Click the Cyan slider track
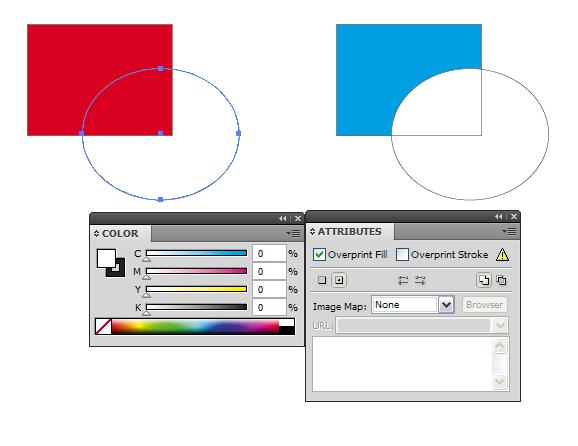This screenshot has height=446, width=578. tap(196, 253)
